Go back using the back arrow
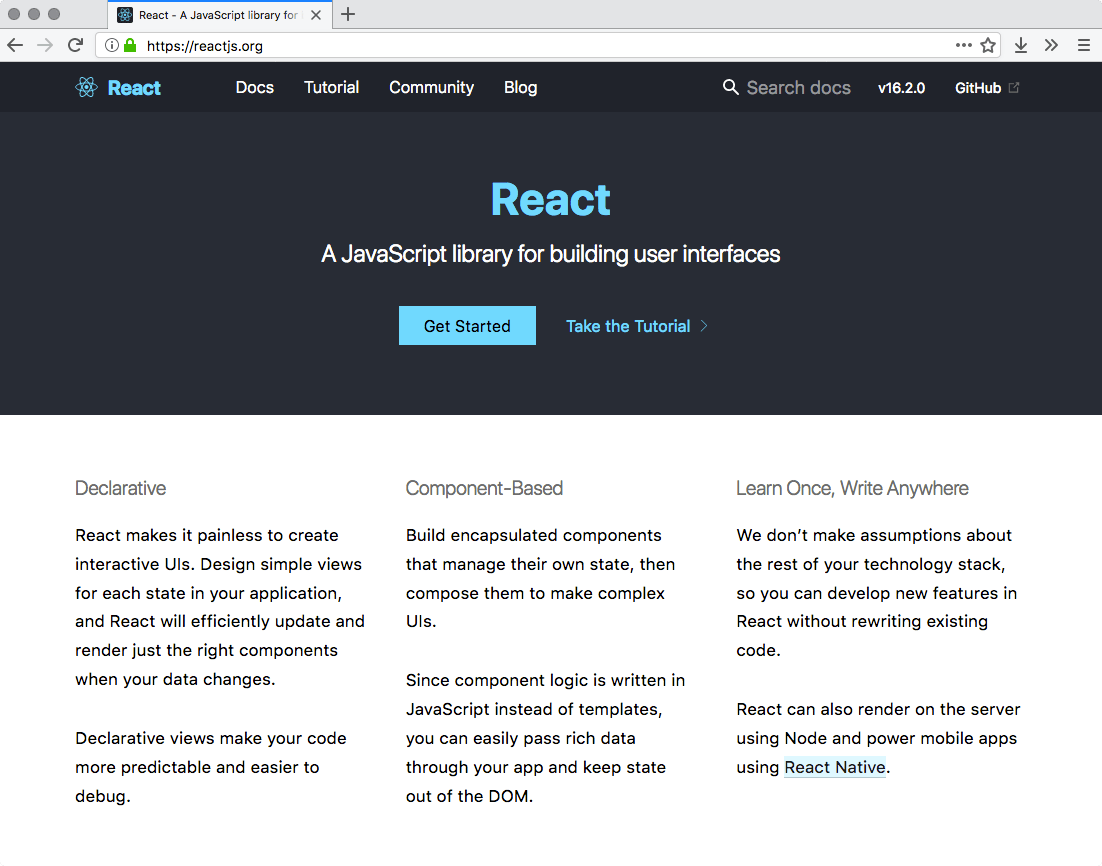Image resolution: width=1102 pixels, height=866 pixels. point(15,45)
